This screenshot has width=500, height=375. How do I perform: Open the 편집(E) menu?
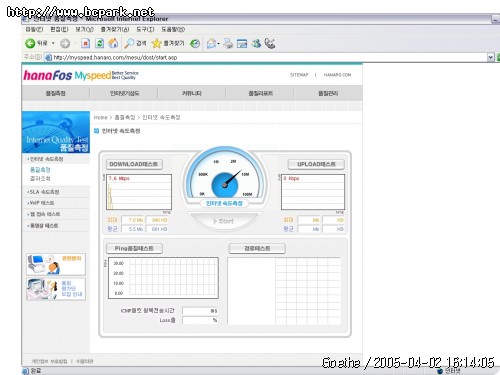click(59, 29)
